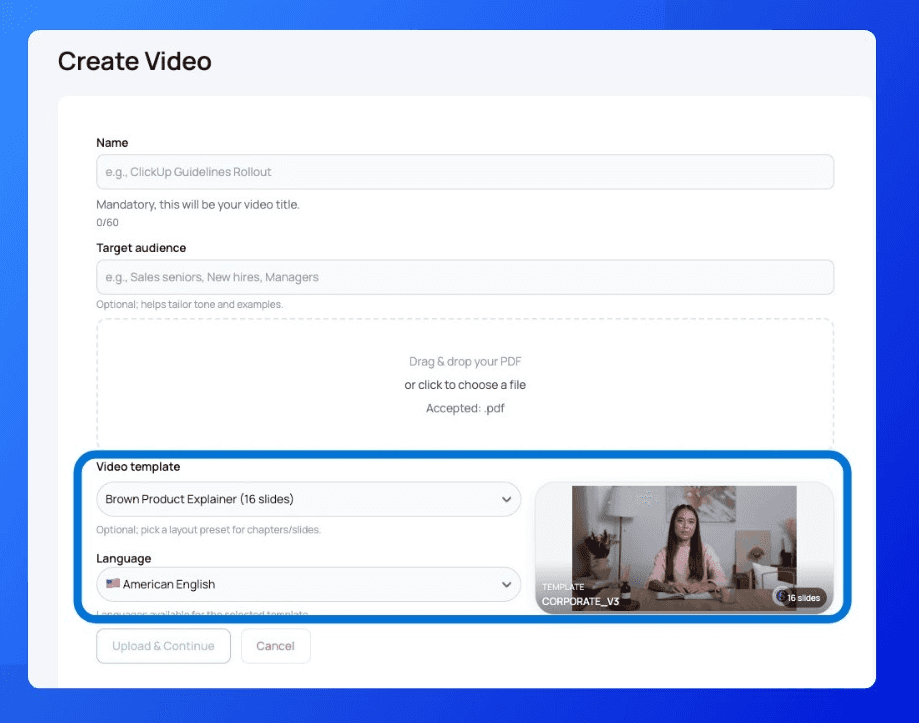This screenshot has height=723, width=919.
Task: Click the Cancel button
Action: pyautogui.click(x=275, y=646)
